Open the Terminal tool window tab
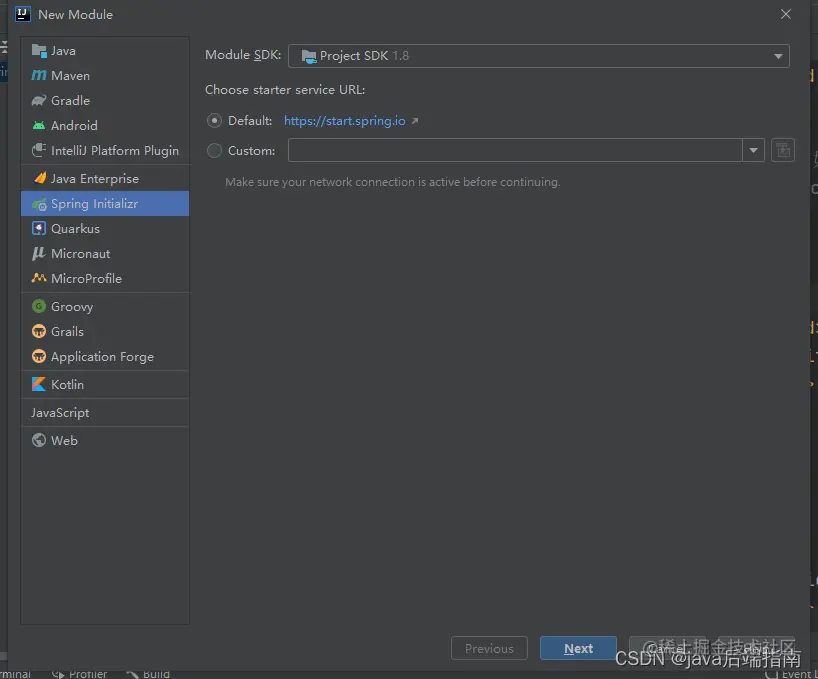Screen dimensions: 818x679 pos(15,674)
